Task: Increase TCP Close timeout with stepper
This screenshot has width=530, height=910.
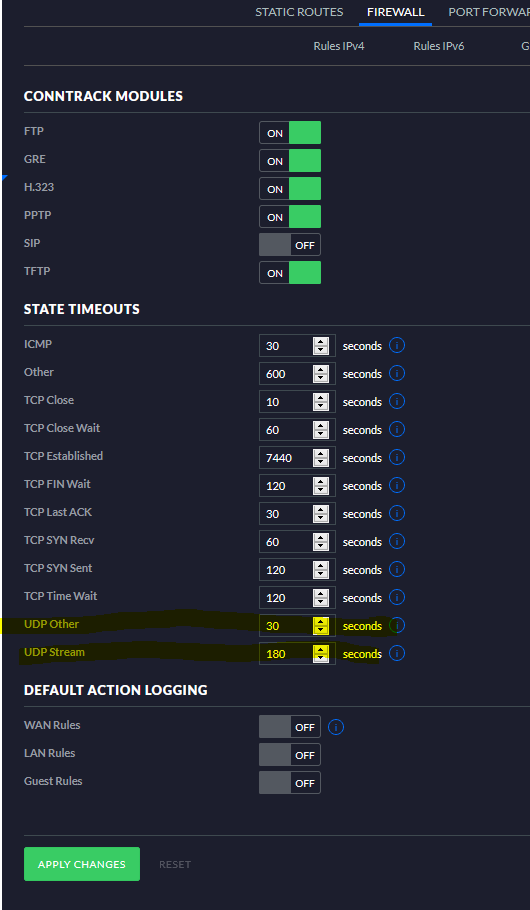Action: pos(320,398)
